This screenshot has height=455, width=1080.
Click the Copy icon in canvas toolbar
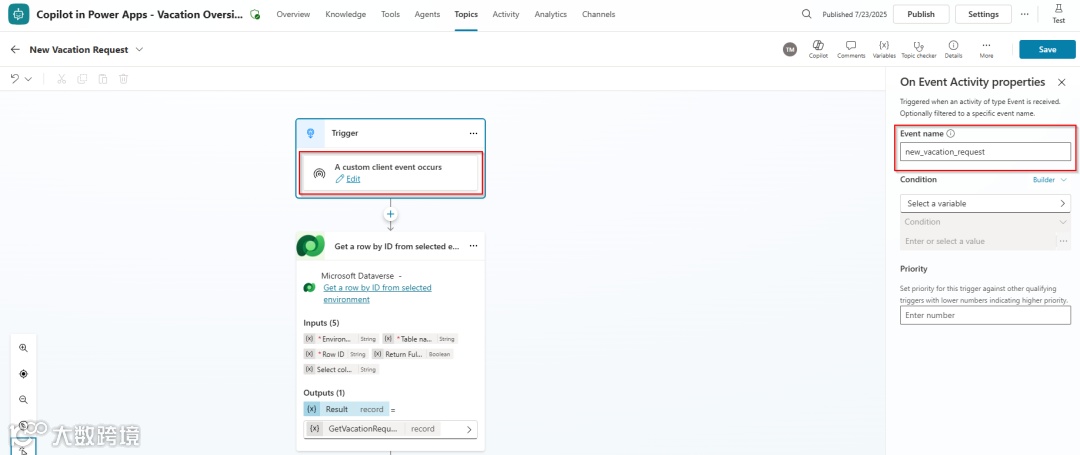(x=82, y=79)
